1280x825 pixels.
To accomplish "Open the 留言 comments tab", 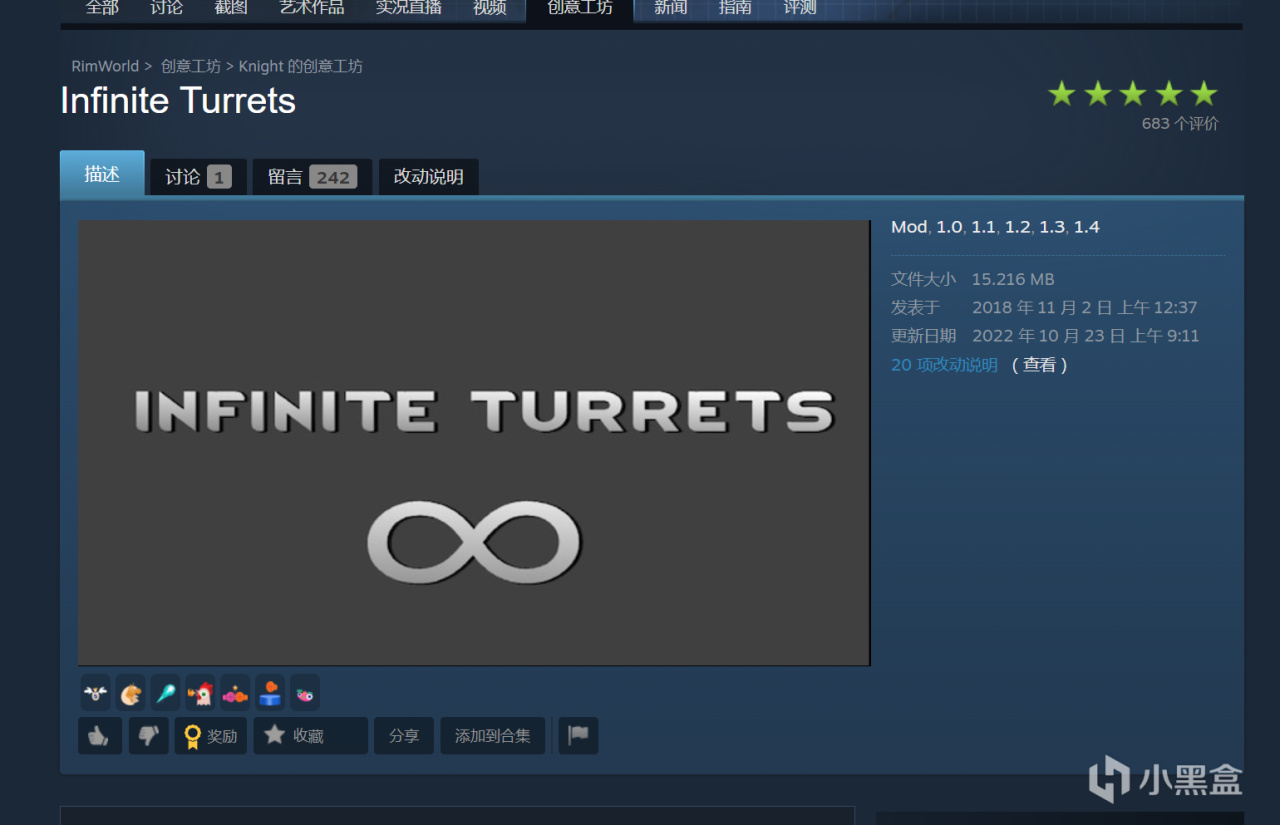I will click(x=312, y=177).
